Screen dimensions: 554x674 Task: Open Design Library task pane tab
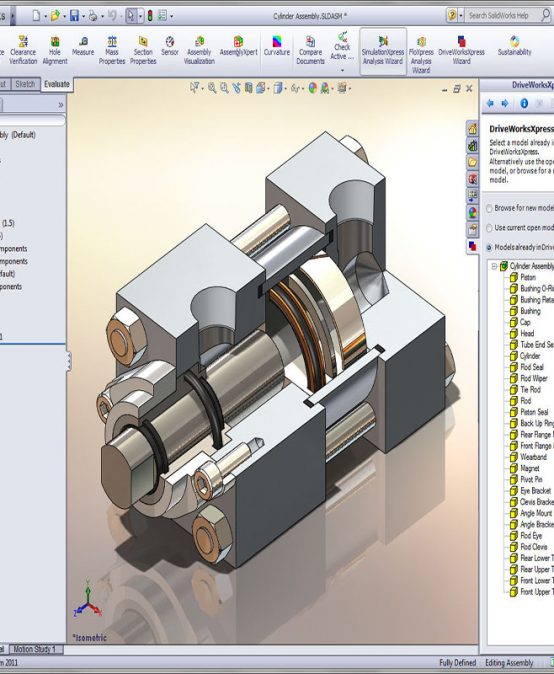tap(472, 145)
